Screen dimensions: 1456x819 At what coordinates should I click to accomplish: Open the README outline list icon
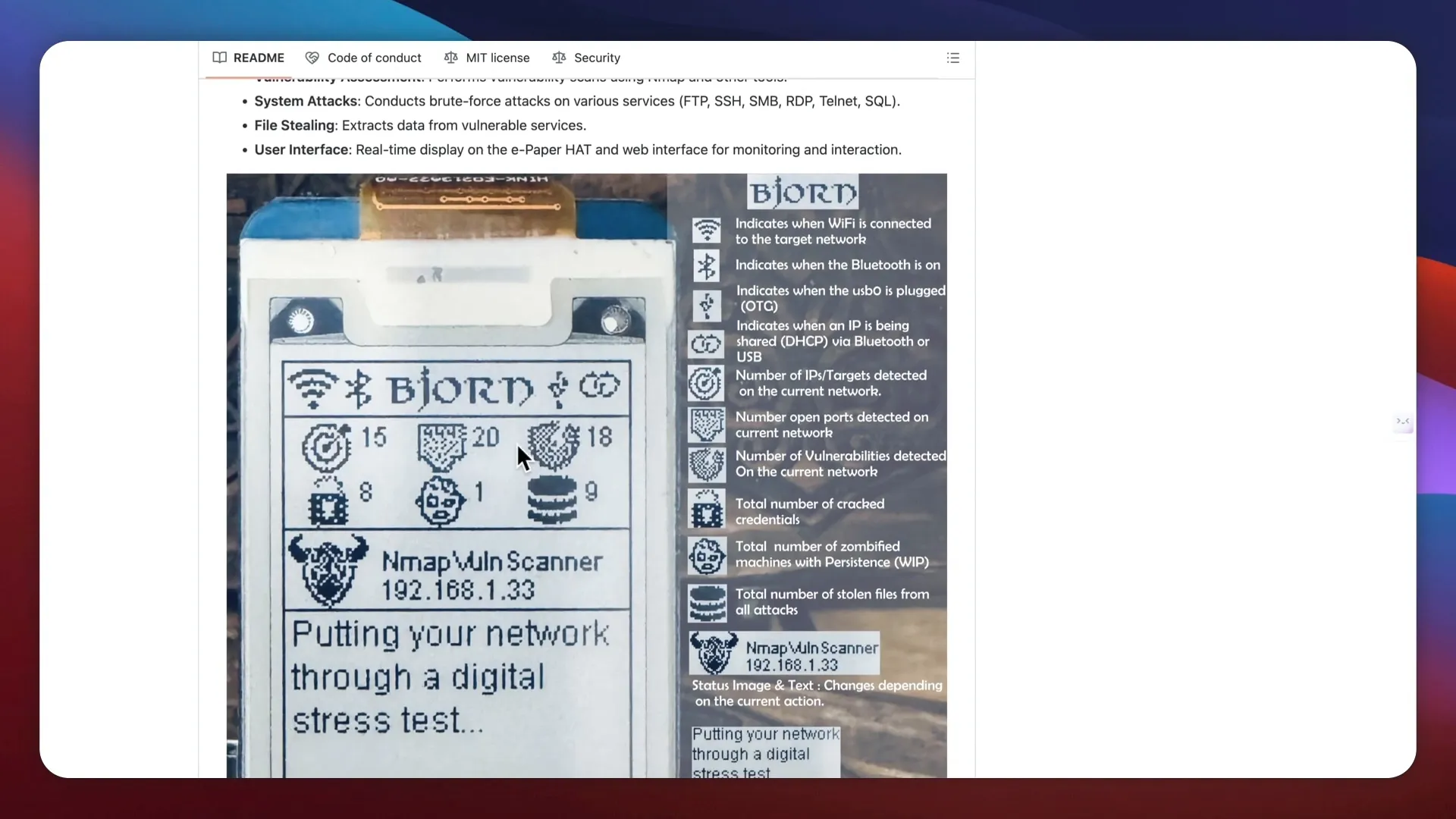pos(953,58)
